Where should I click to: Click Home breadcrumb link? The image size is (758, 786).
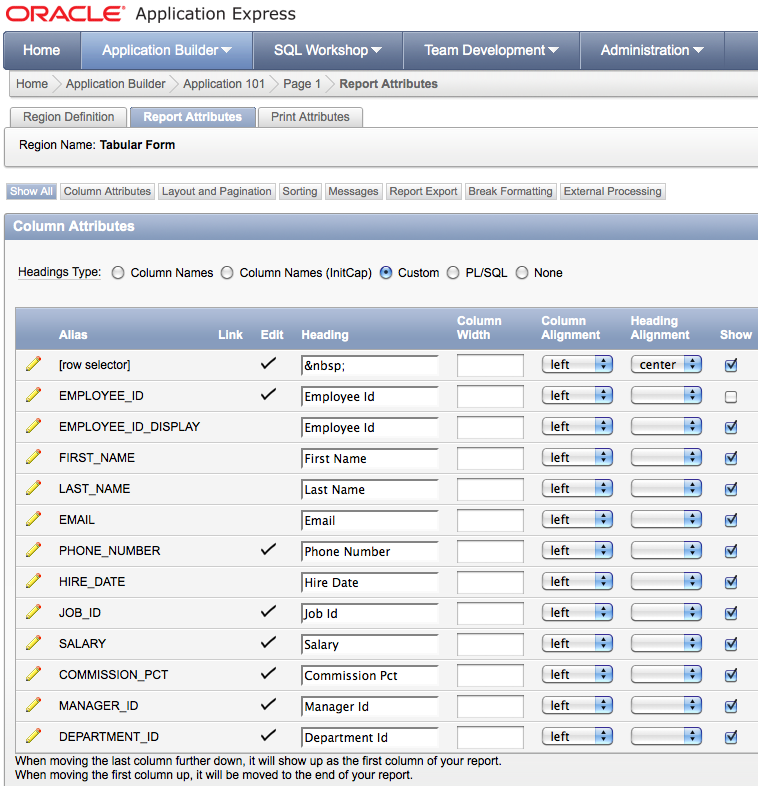pos(32,84)
